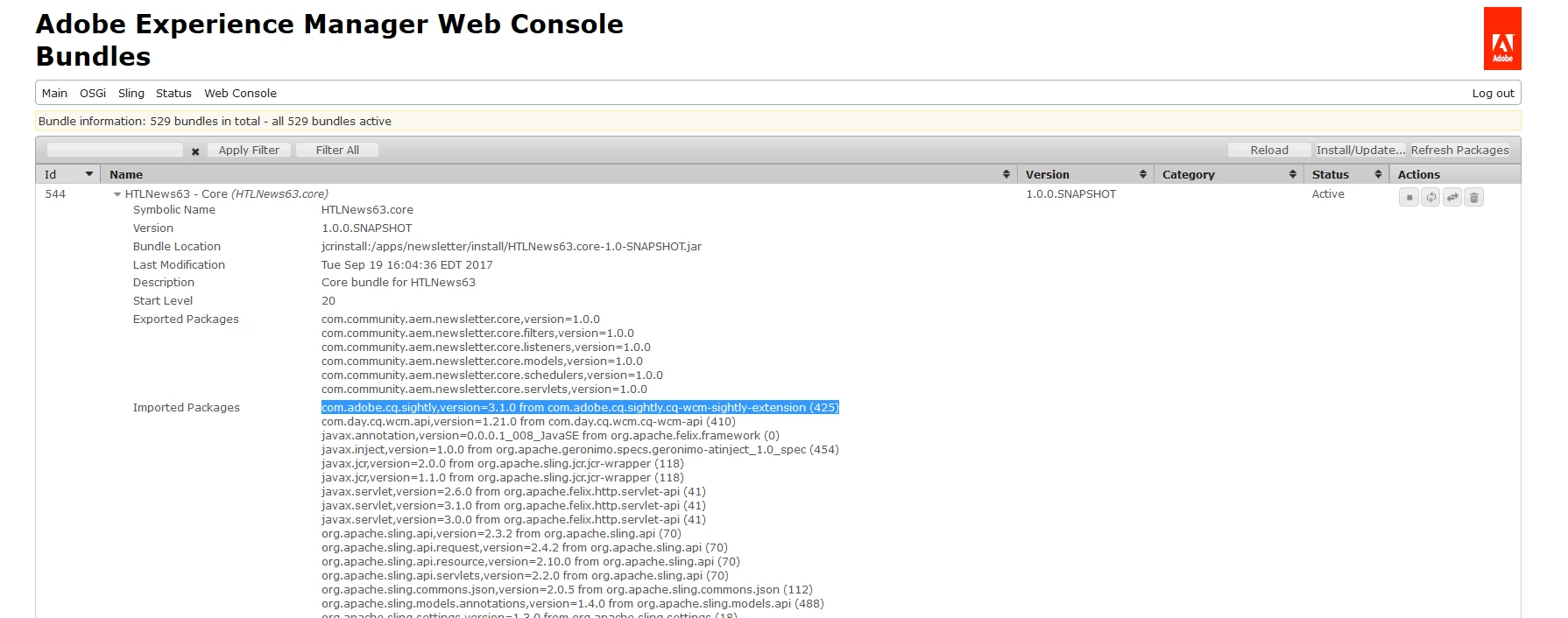Select the javax.inject geronimo import line
This screenshot has width=1568, height=618.
(580, 449)
